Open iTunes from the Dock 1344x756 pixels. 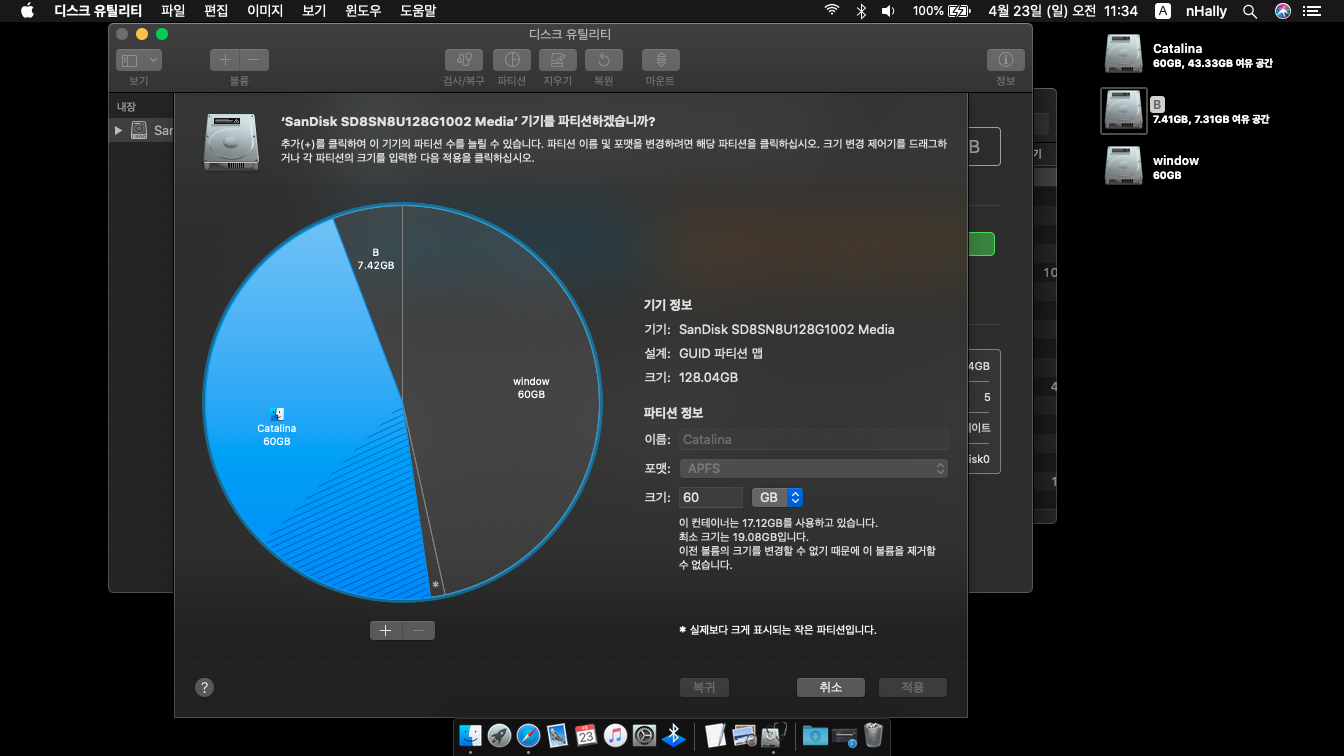point(615,735)
